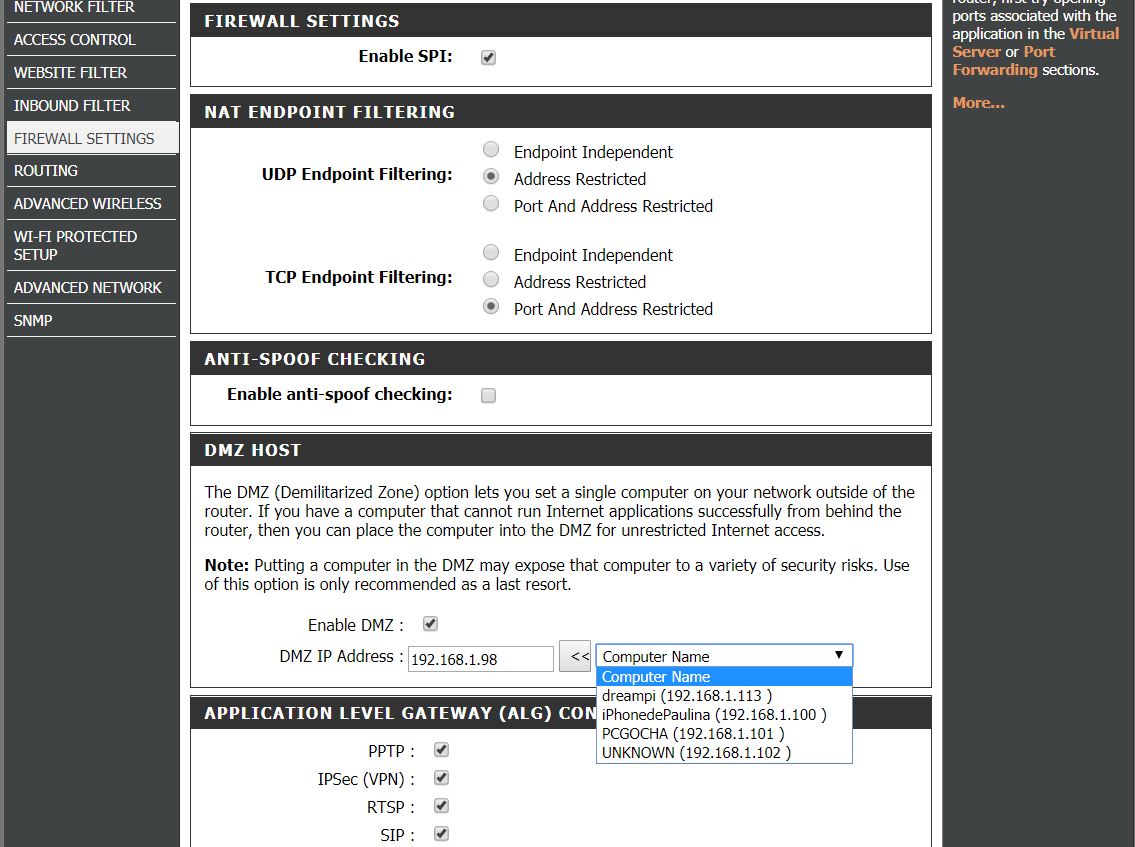Click the << copy computer name button
Screen dimensions: 1135x847
575,657
